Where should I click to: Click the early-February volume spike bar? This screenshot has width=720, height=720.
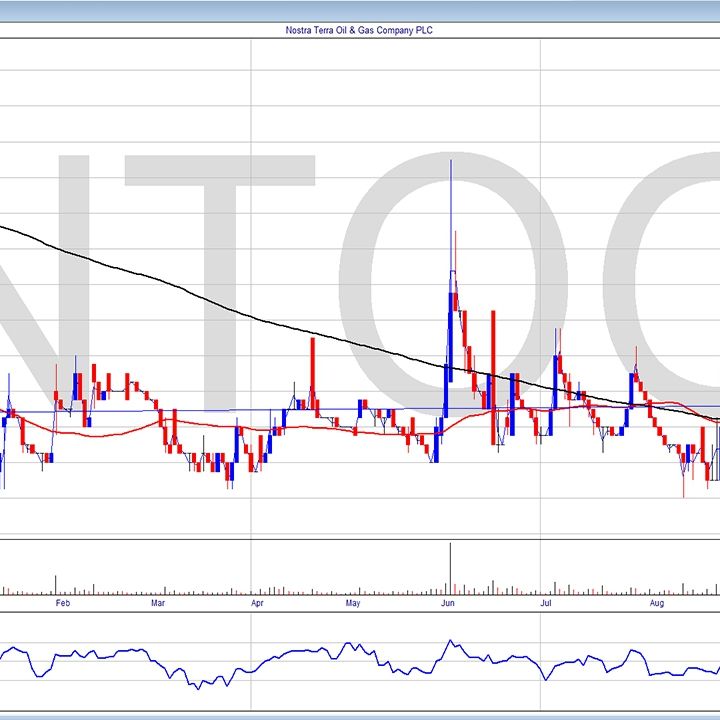point(55,584)
